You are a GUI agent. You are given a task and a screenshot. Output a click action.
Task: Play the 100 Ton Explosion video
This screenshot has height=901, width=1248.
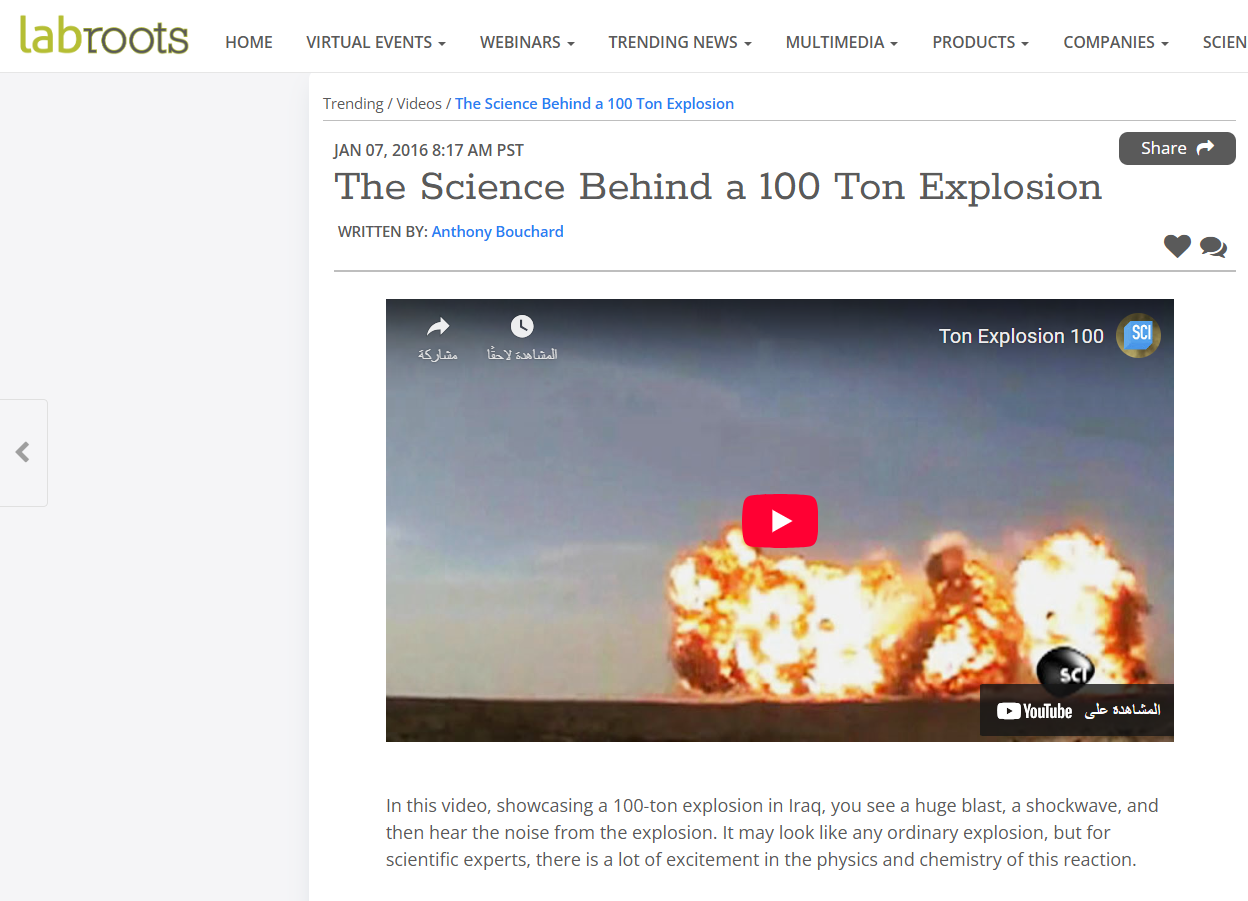coord(779,521)
